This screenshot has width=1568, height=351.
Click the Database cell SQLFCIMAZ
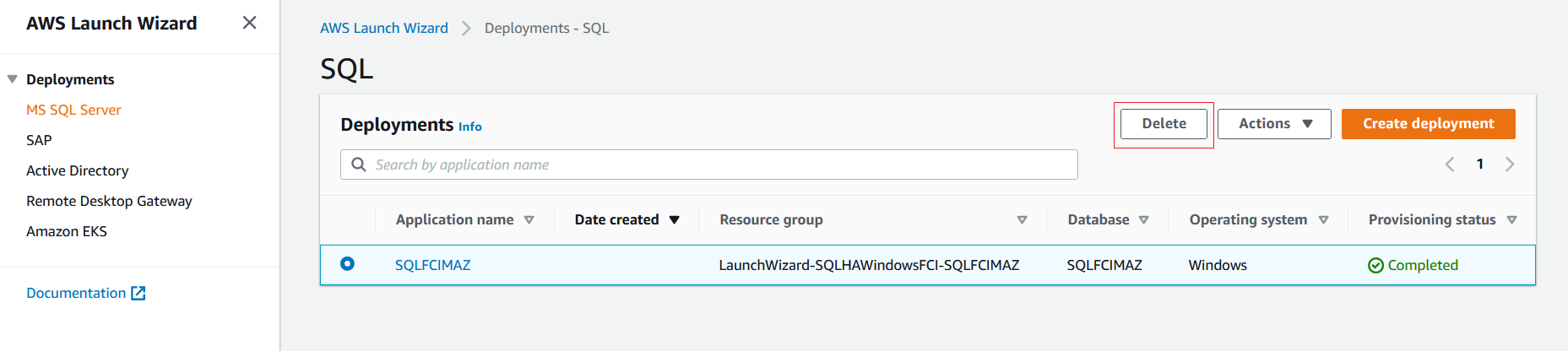click(1104, 265)
